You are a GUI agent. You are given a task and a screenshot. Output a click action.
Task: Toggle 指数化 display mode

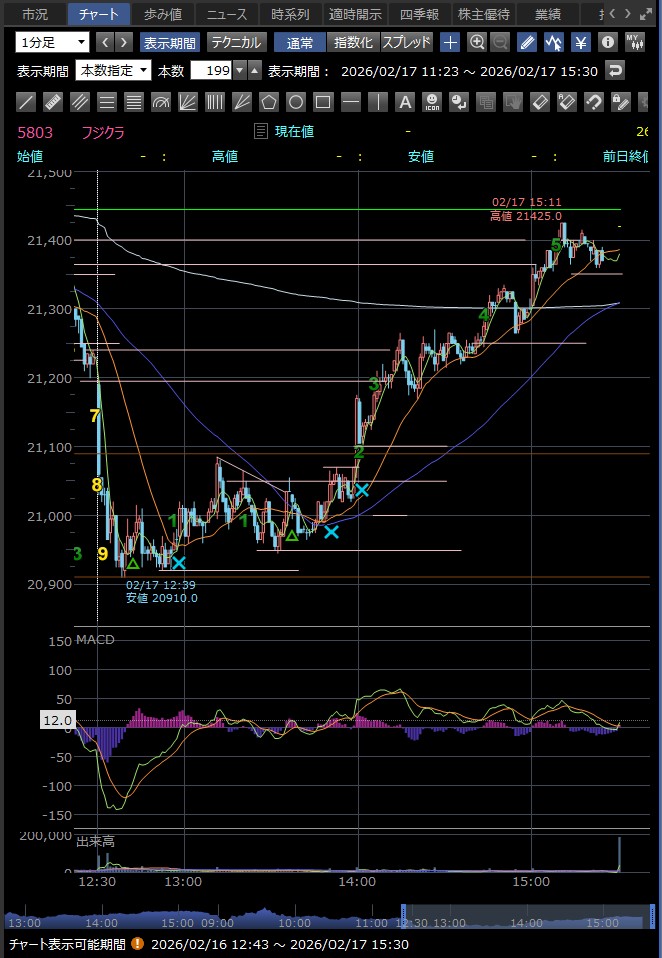352,42
